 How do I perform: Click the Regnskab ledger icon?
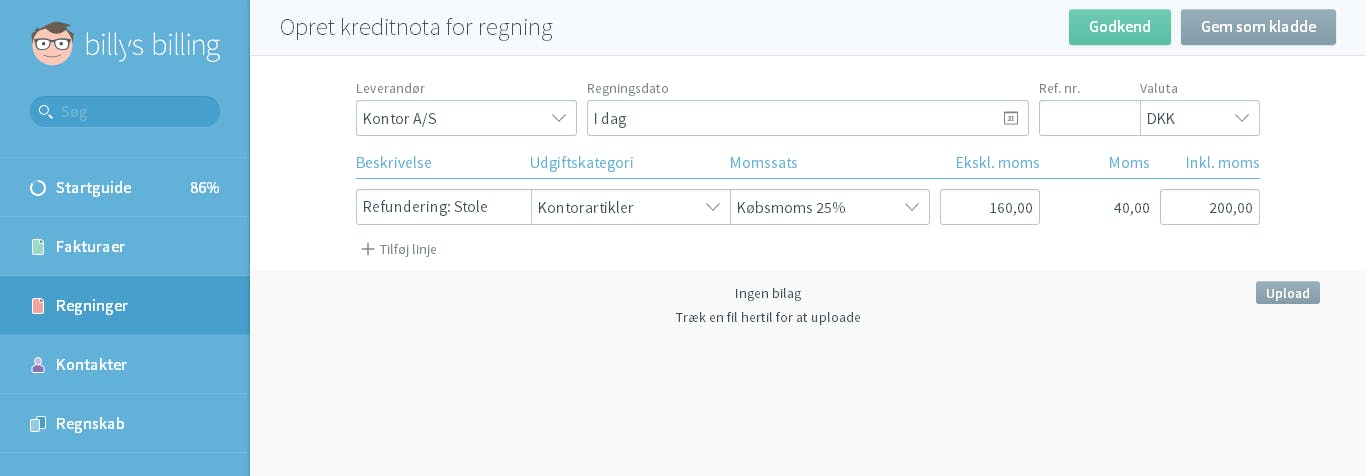38,424
